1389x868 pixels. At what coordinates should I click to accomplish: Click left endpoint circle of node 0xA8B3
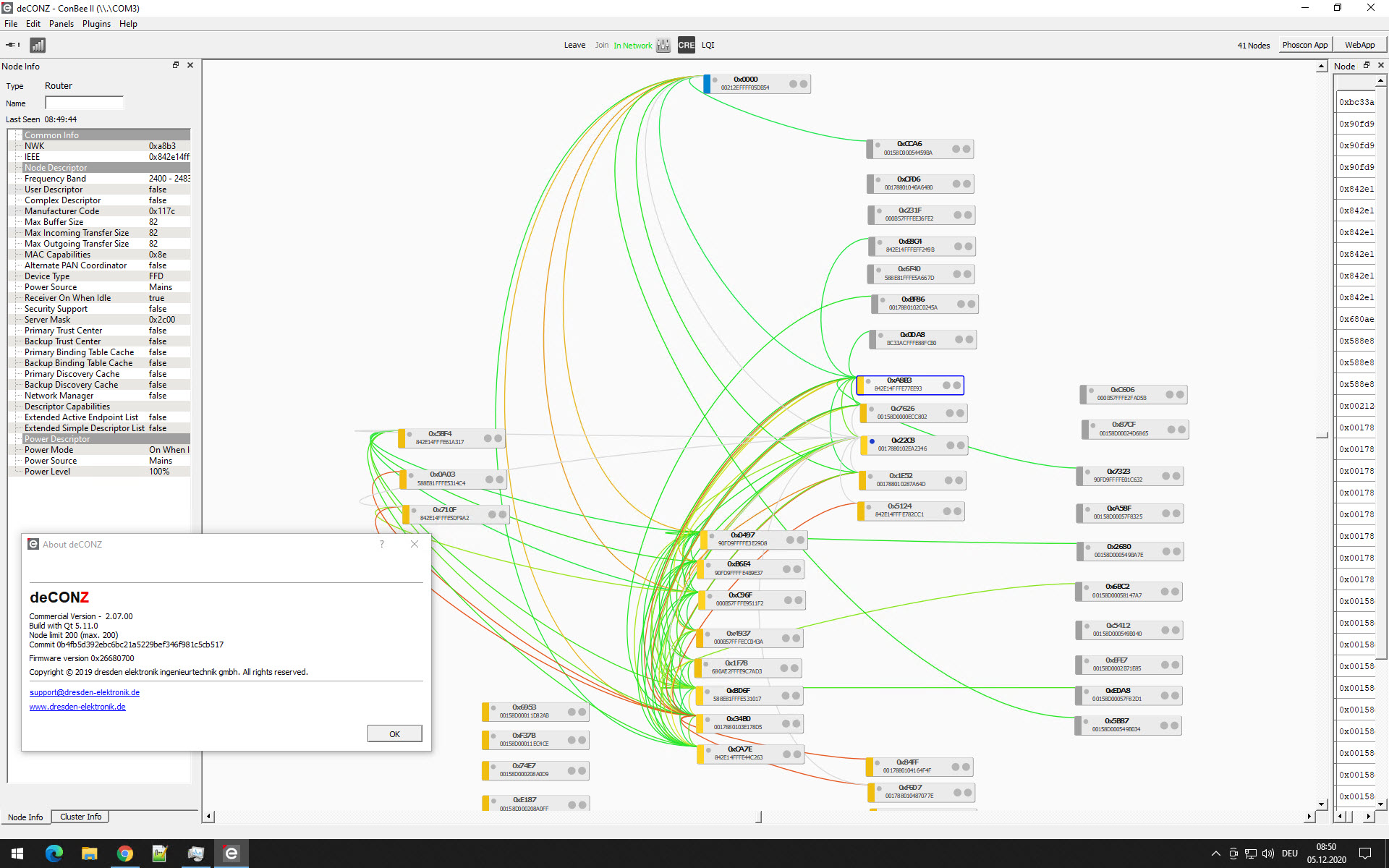pos(946,386)
